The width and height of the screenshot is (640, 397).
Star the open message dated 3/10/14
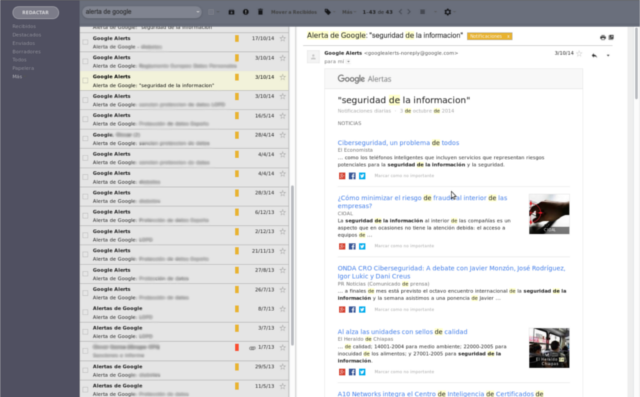(579, 53)
